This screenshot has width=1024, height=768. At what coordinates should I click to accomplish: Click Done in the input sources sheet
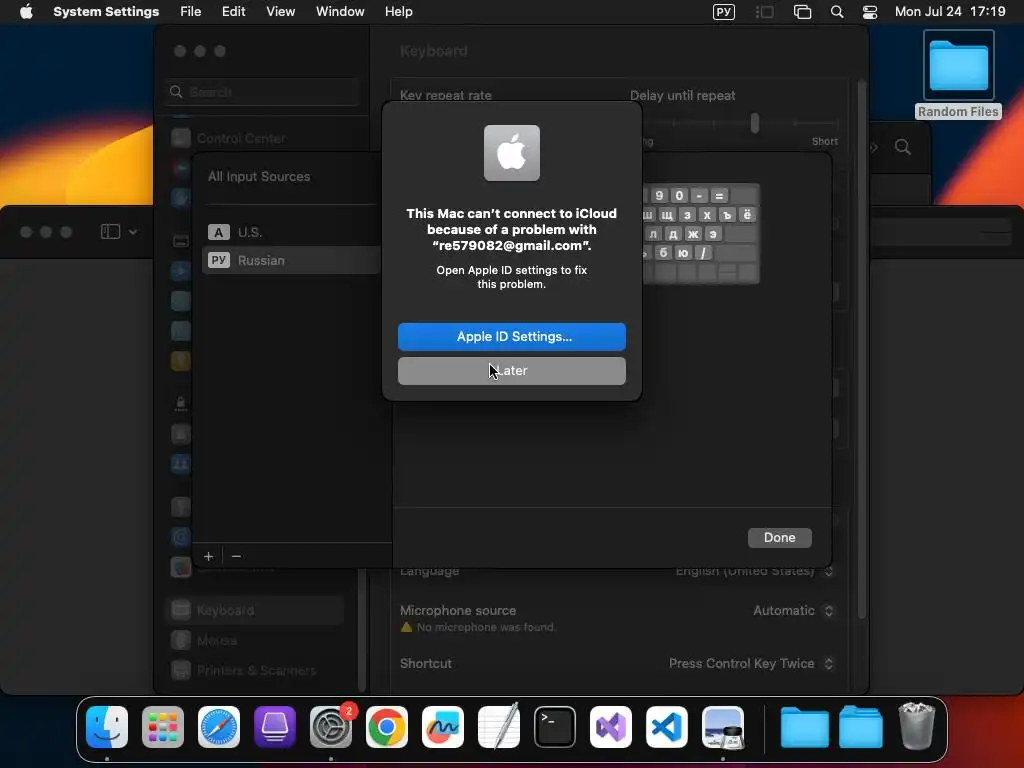pos(779,537)
